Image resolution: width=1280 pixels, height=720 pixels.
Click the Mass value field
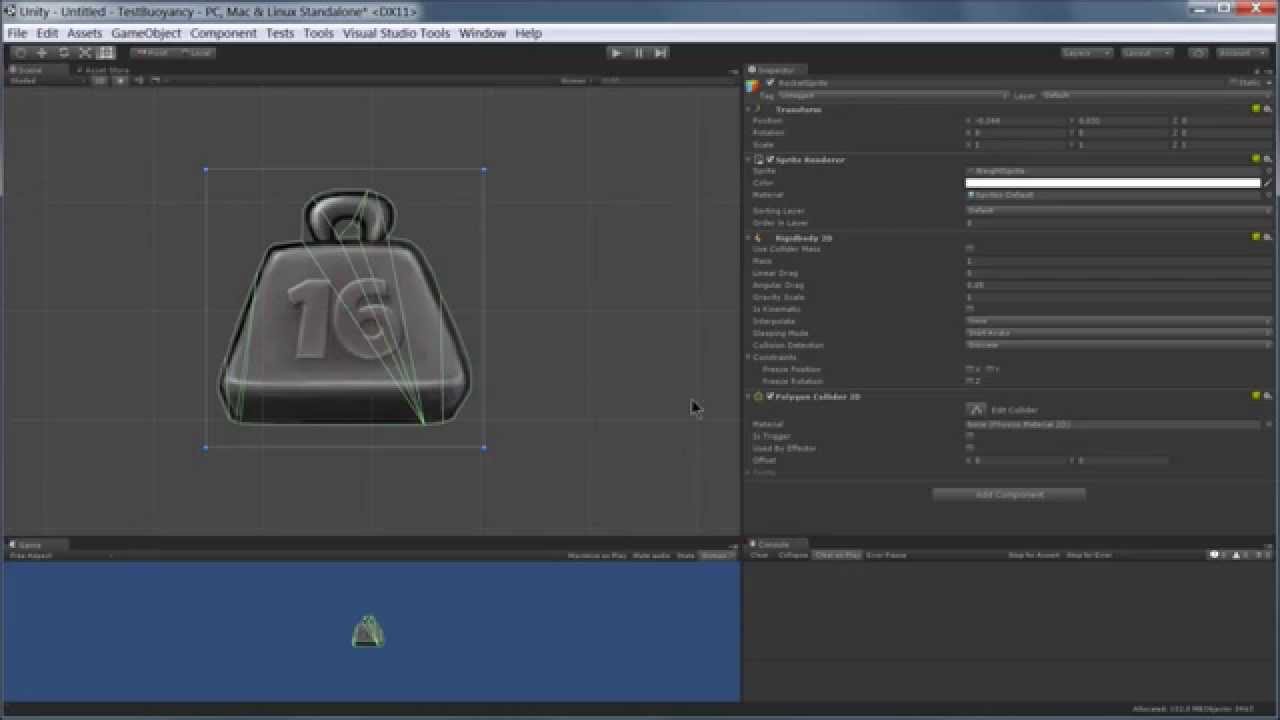point(1118,261)
